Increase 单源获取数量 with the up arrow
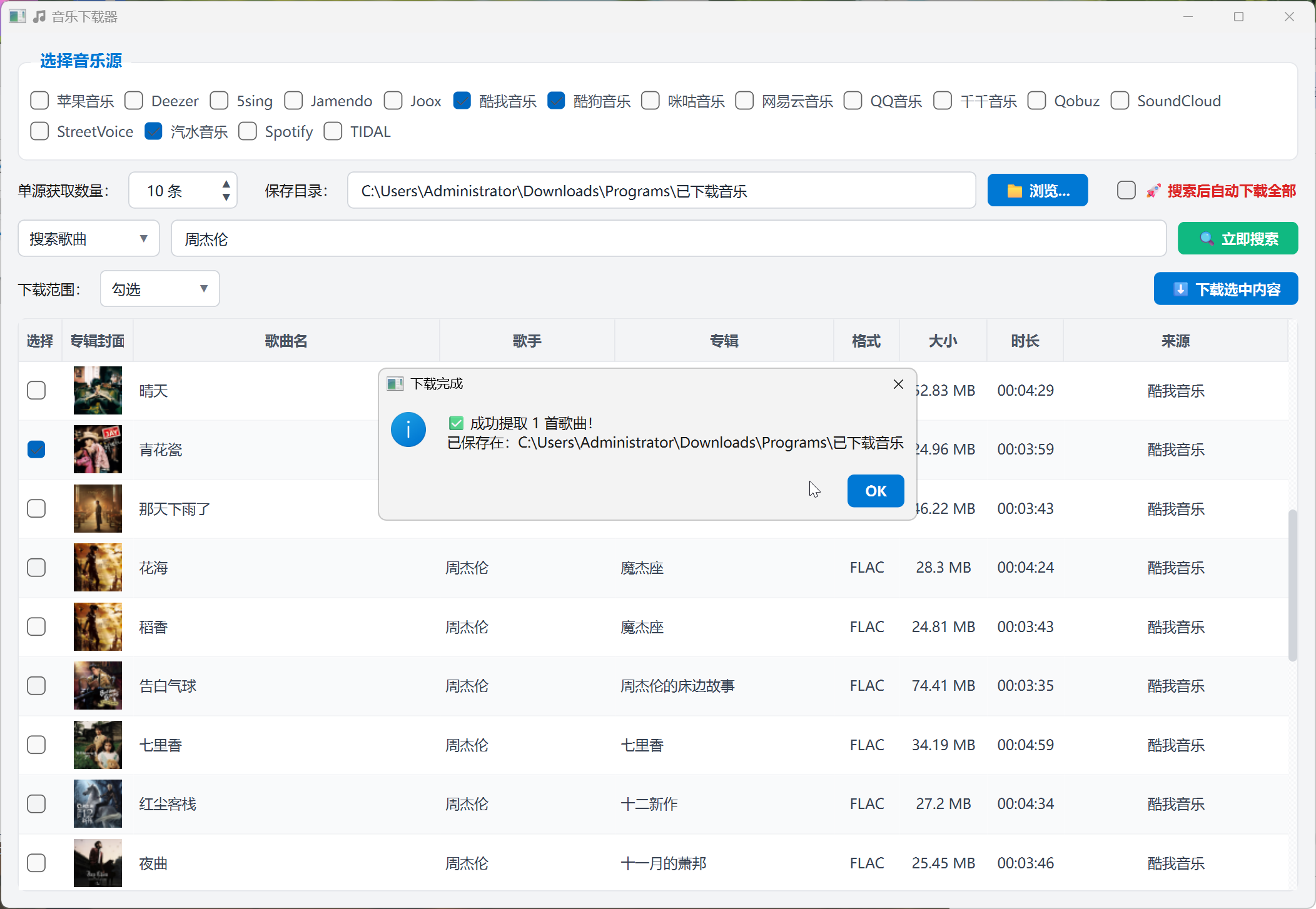 [x=226, y=184]
